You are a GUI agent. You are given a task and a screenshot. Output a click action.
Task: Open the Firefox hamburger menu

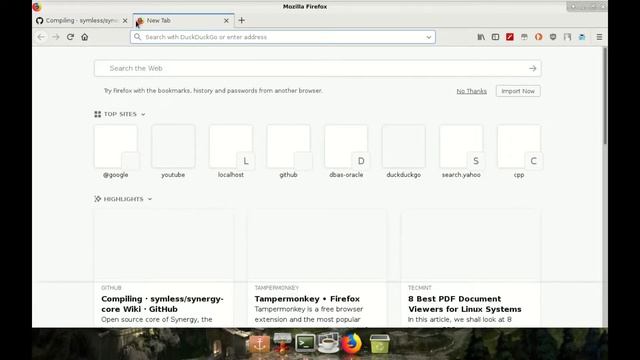pos(599,37)
